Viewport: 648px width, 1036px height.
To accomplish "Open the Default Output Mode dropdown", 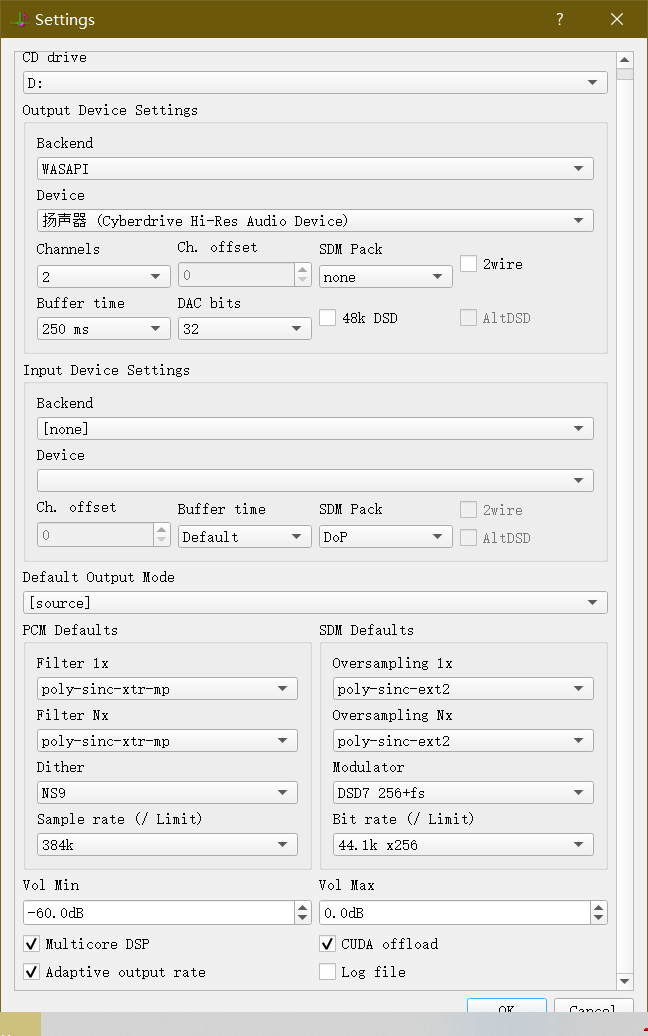I will (315, 603).
